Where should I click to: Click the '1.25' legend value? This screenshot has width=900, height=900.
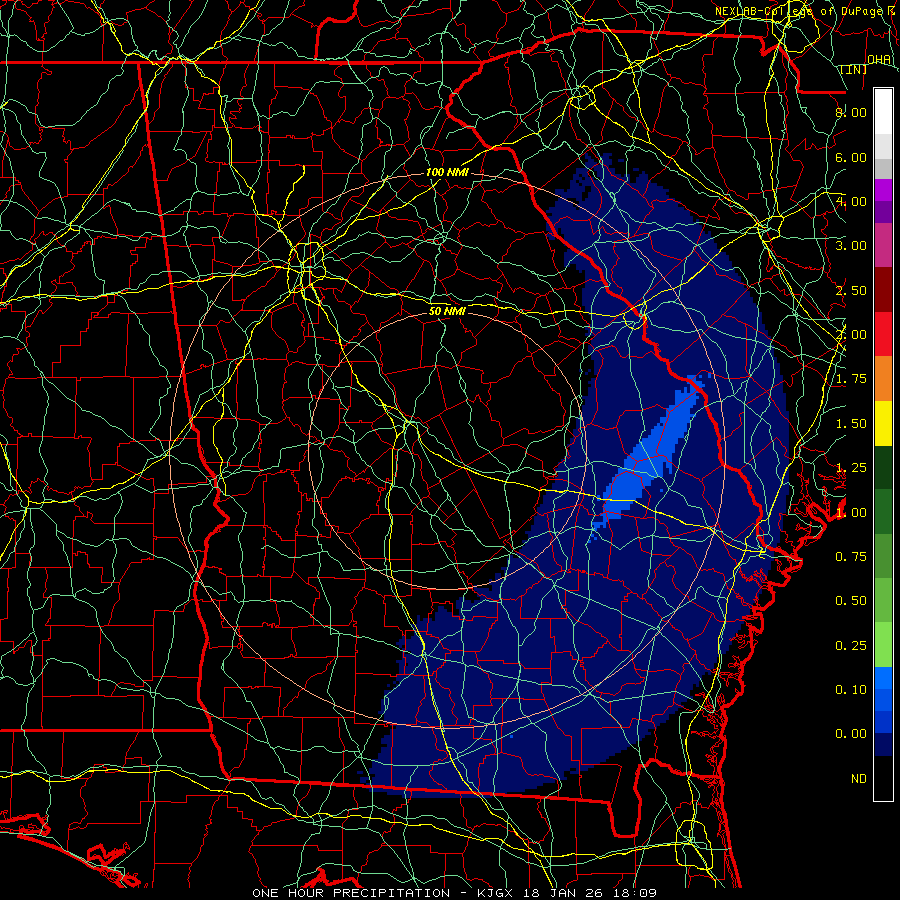coord(851,468)
